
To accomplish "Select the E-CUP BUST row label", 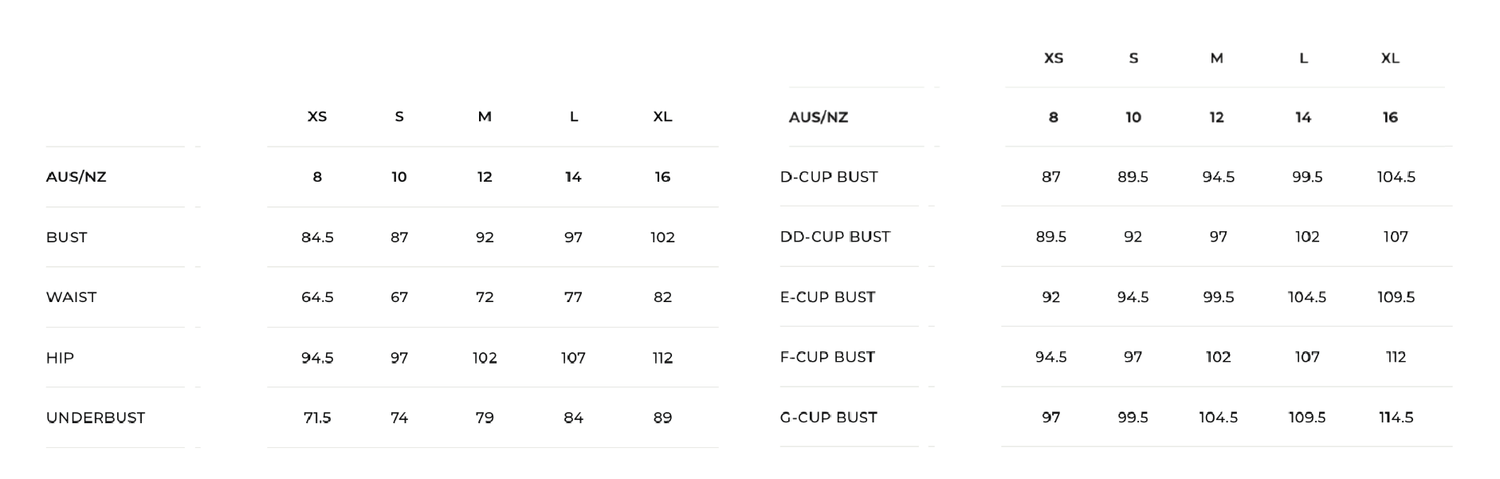I will pyautogui.click(x=827, y=297).
